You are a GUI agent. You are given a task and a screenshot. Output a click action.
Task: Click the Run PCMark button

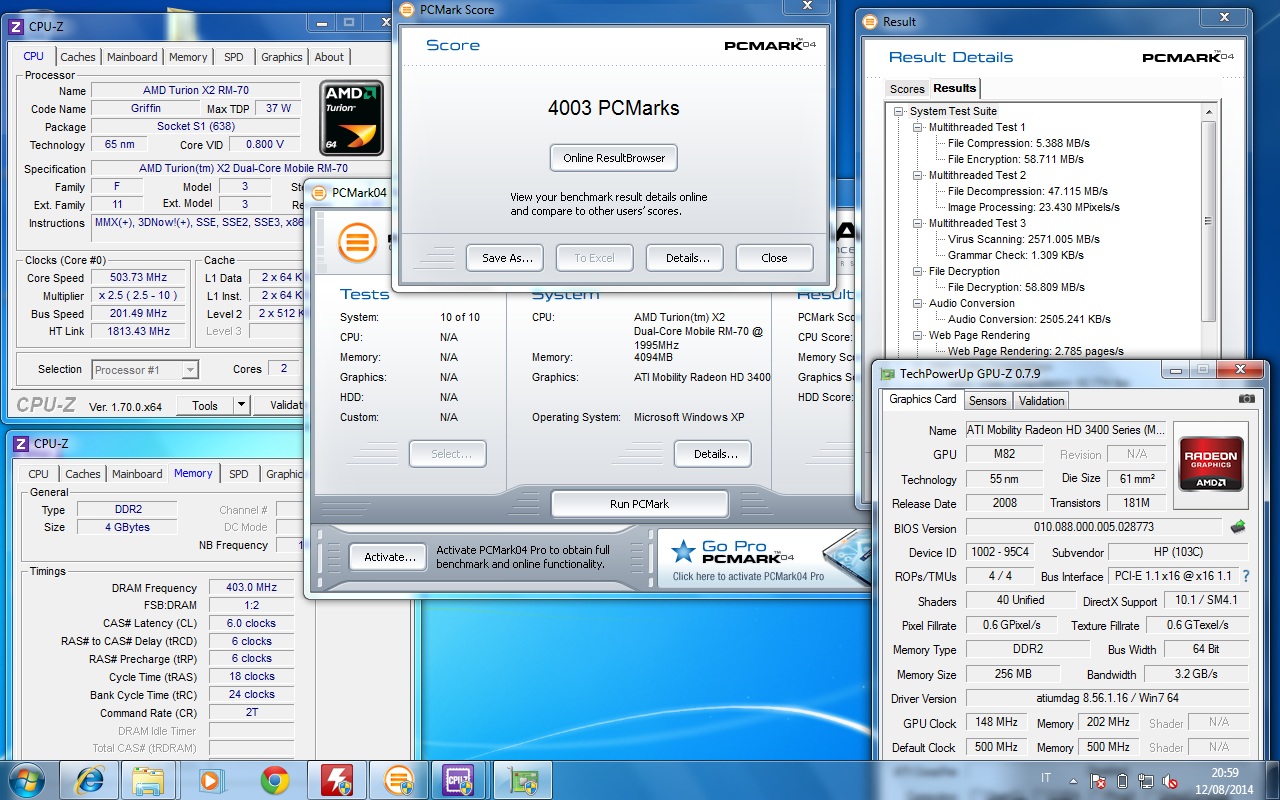coord(640,504)
